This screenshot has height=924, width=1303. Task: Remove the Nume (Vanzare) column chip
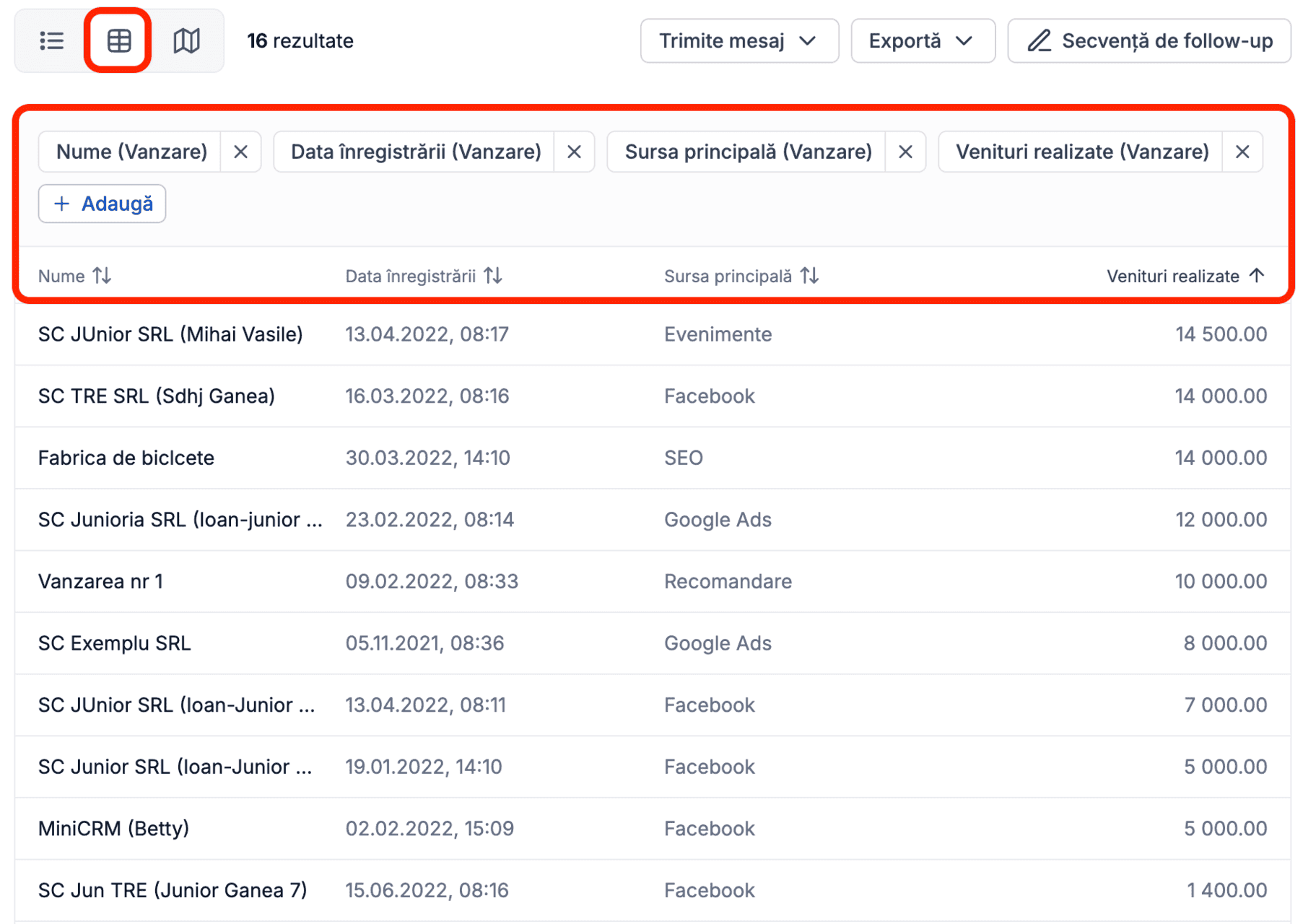point(240,152)
